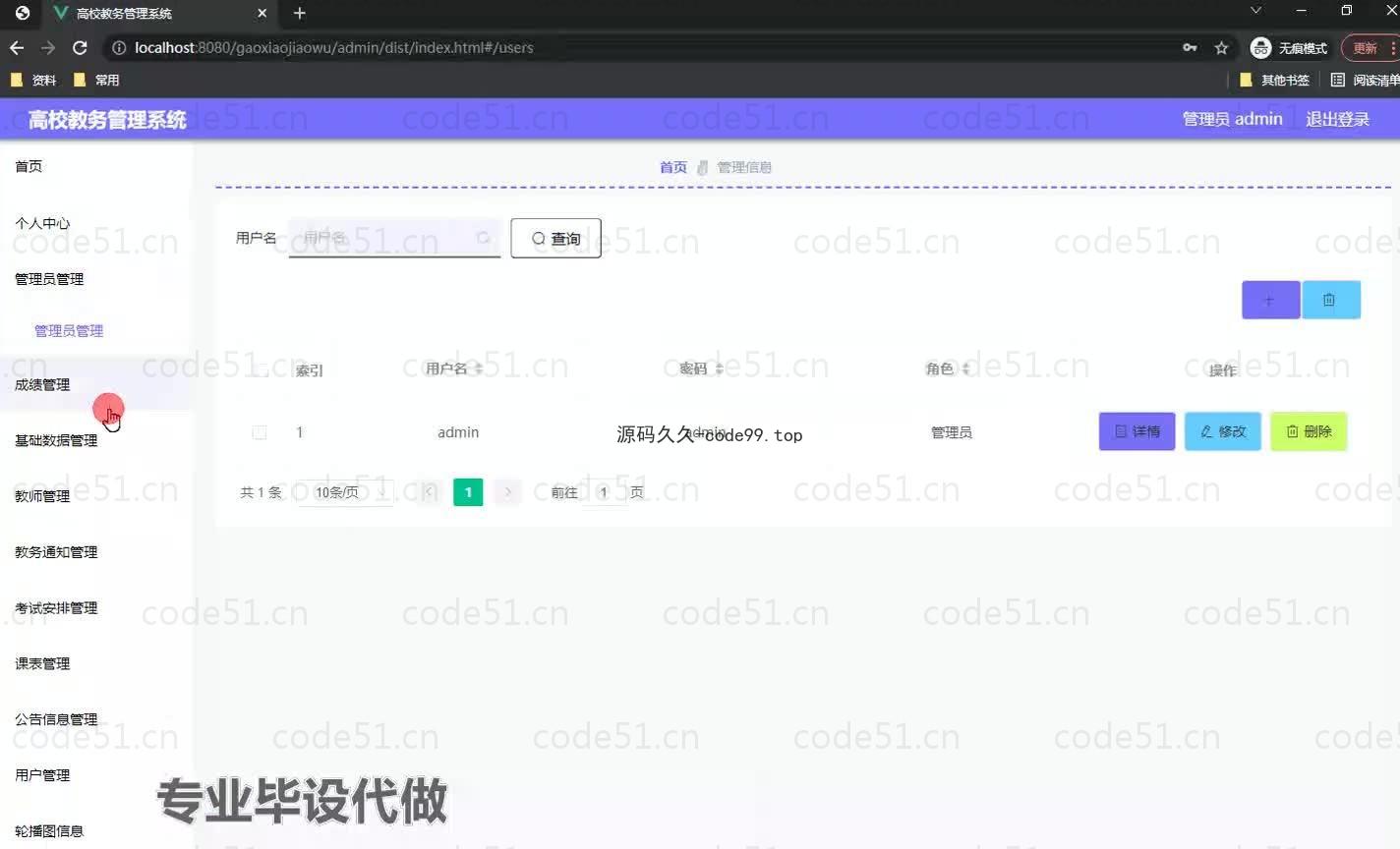Click 修改 button for admin row
Image resolution: width=1400 pixels, height=849 pixels.
(x=1223, y=431)
